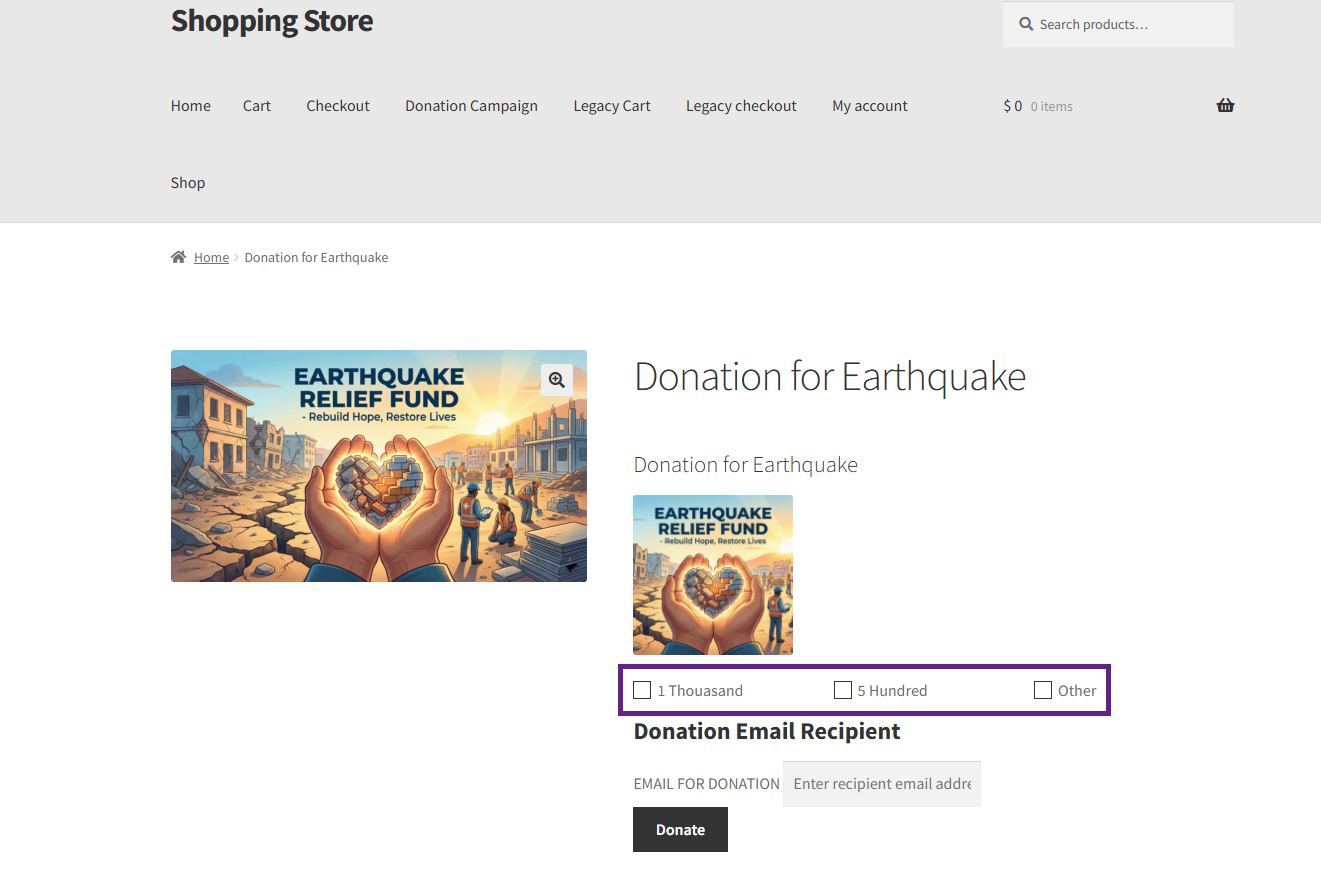Open Legacy Cart from navigation
Image resolution: width=1321 pixels, height=871 pixels.
click(612, 106)
